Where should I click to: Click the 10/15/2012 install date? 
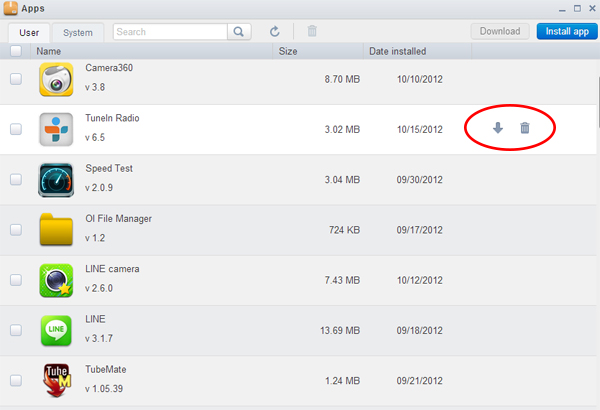(419, 129)
